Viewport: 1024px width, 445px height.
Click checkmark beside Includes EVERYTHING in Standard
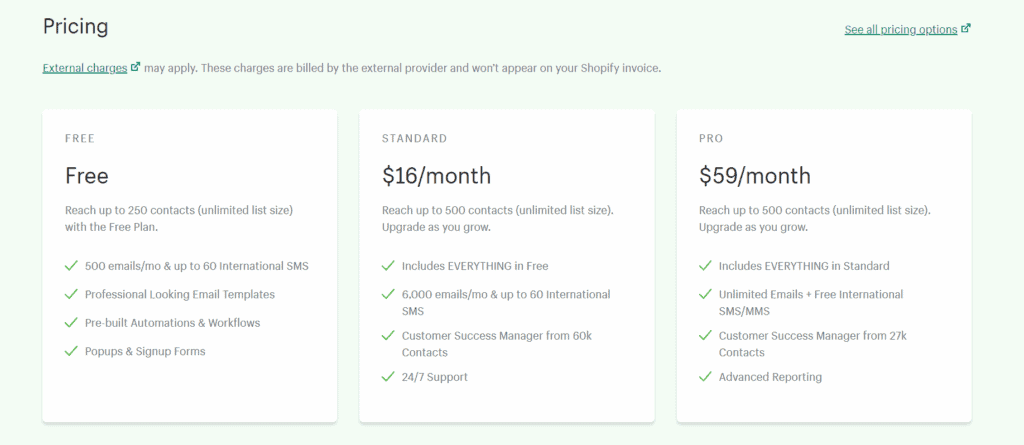click(x=705, y=266)
